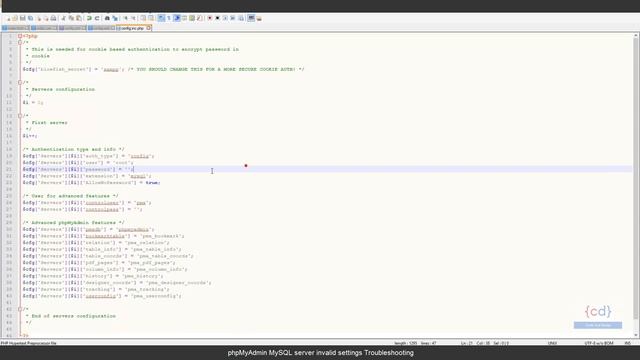This screenshot has width=640, height=360.
Task: Zoom in with the toolbar icon
Action: 125,18
